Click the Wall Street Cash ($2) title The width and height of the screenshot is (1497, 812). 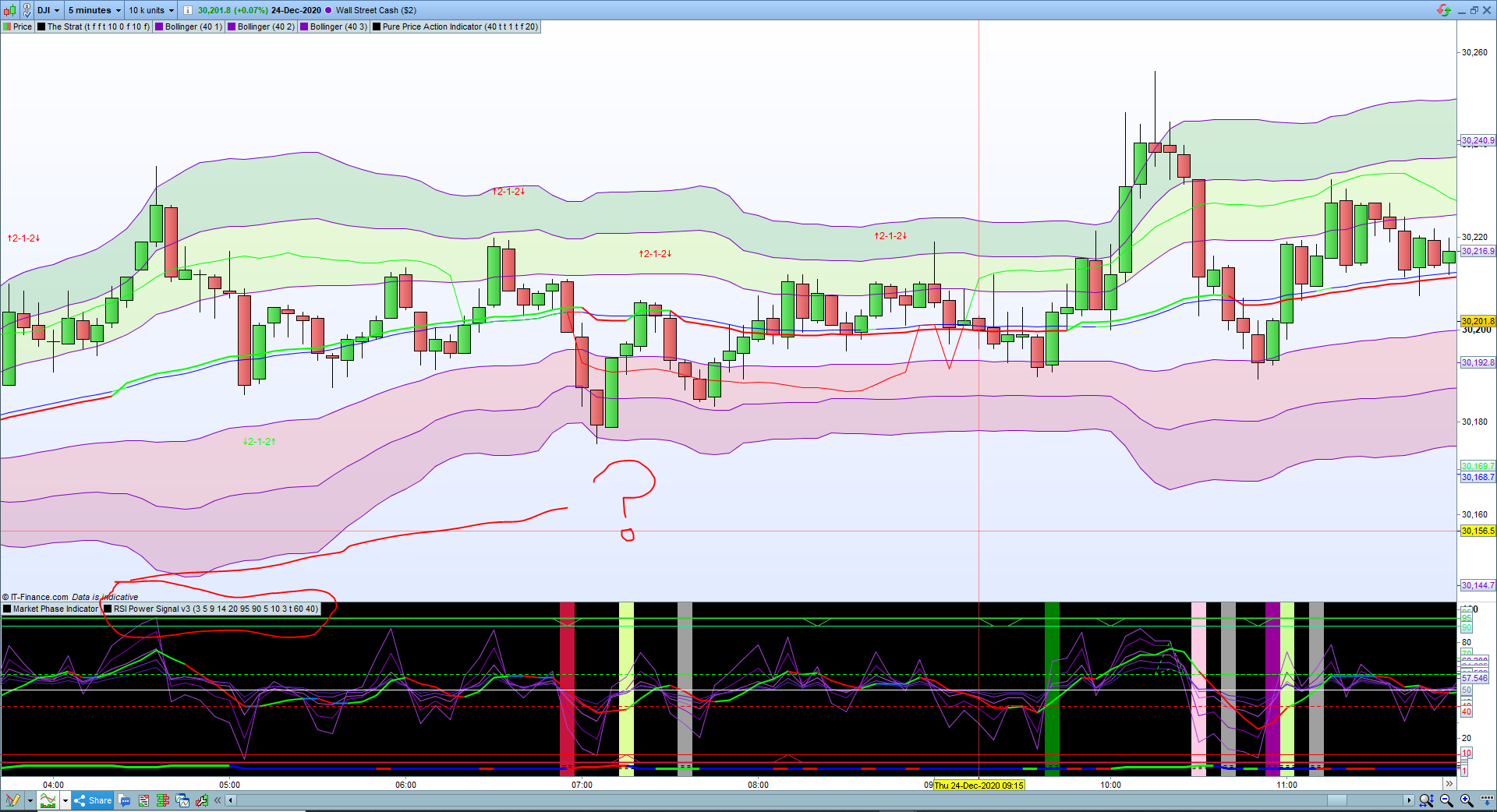pos(376,10)
